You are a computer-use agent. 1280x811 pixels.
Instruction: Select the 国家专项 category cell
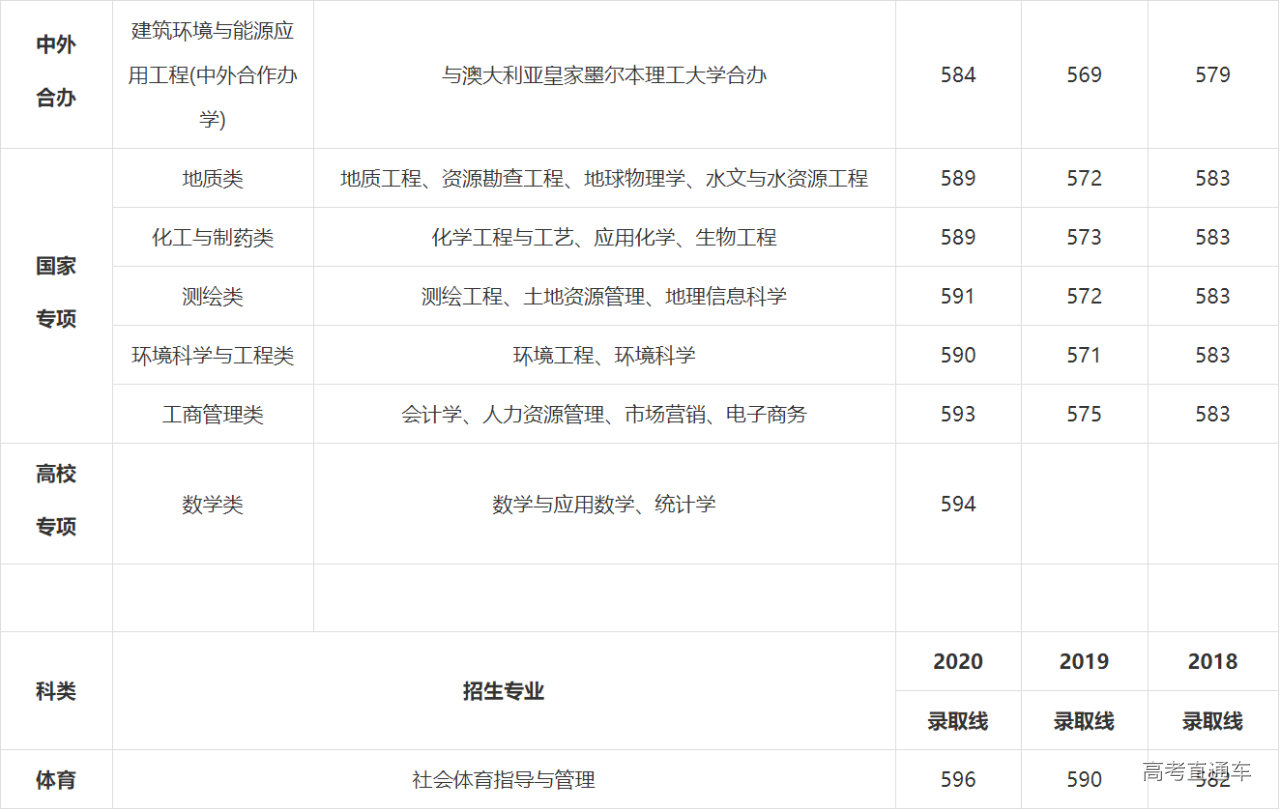pos(56,293)
